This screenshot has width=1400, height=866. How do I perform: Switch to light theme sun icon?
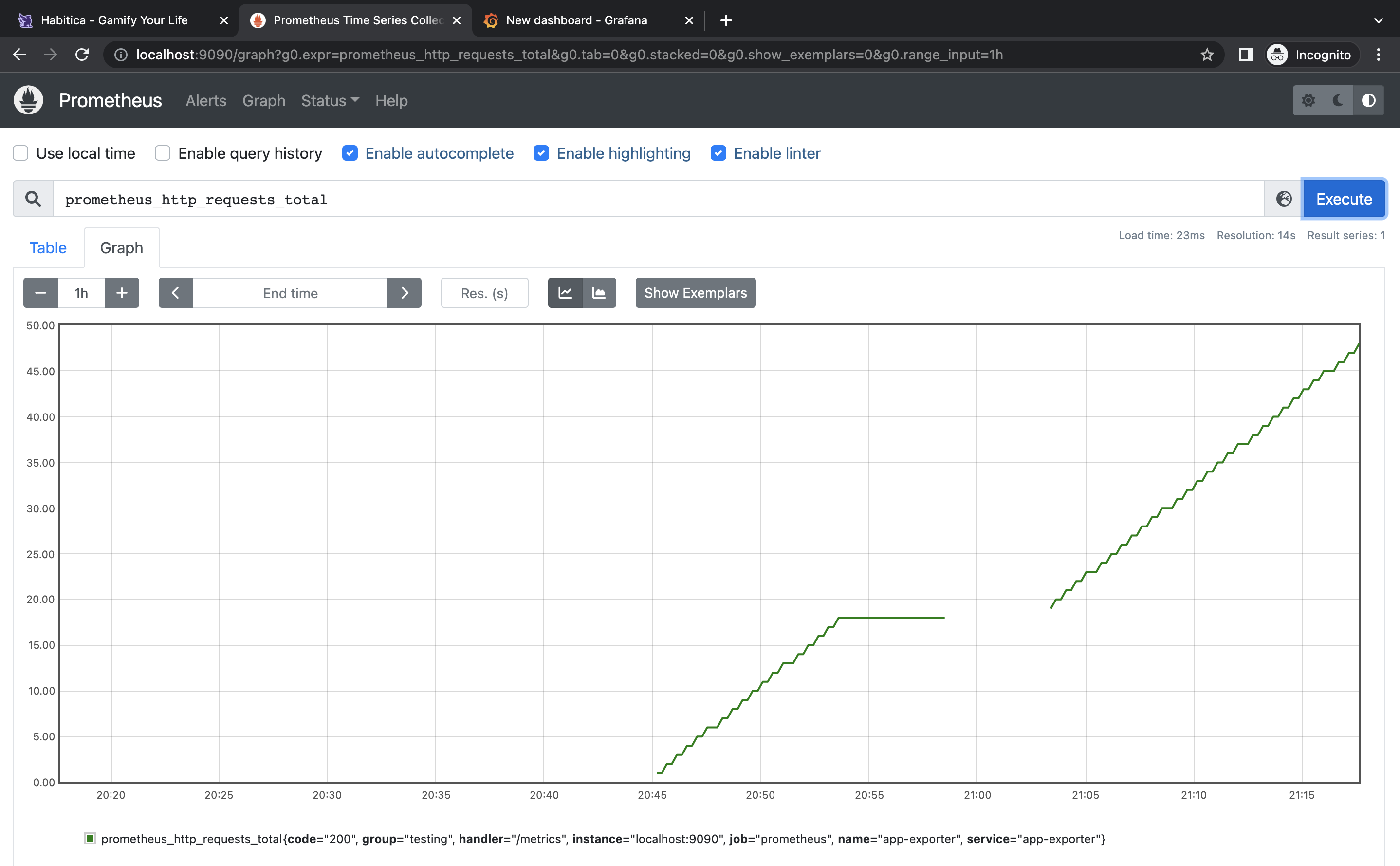point(1308,100)
